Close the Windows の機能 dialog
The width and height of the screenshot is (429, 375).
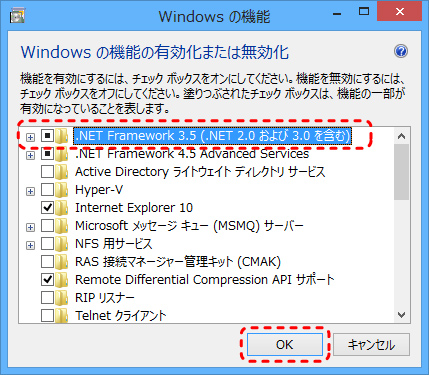point(400,12)
